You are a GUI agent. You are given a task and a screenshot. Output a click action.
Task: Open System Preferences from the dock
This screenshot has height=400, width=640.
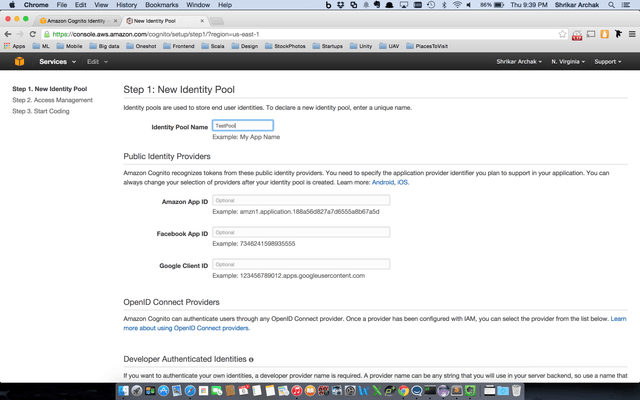[350, 391]
